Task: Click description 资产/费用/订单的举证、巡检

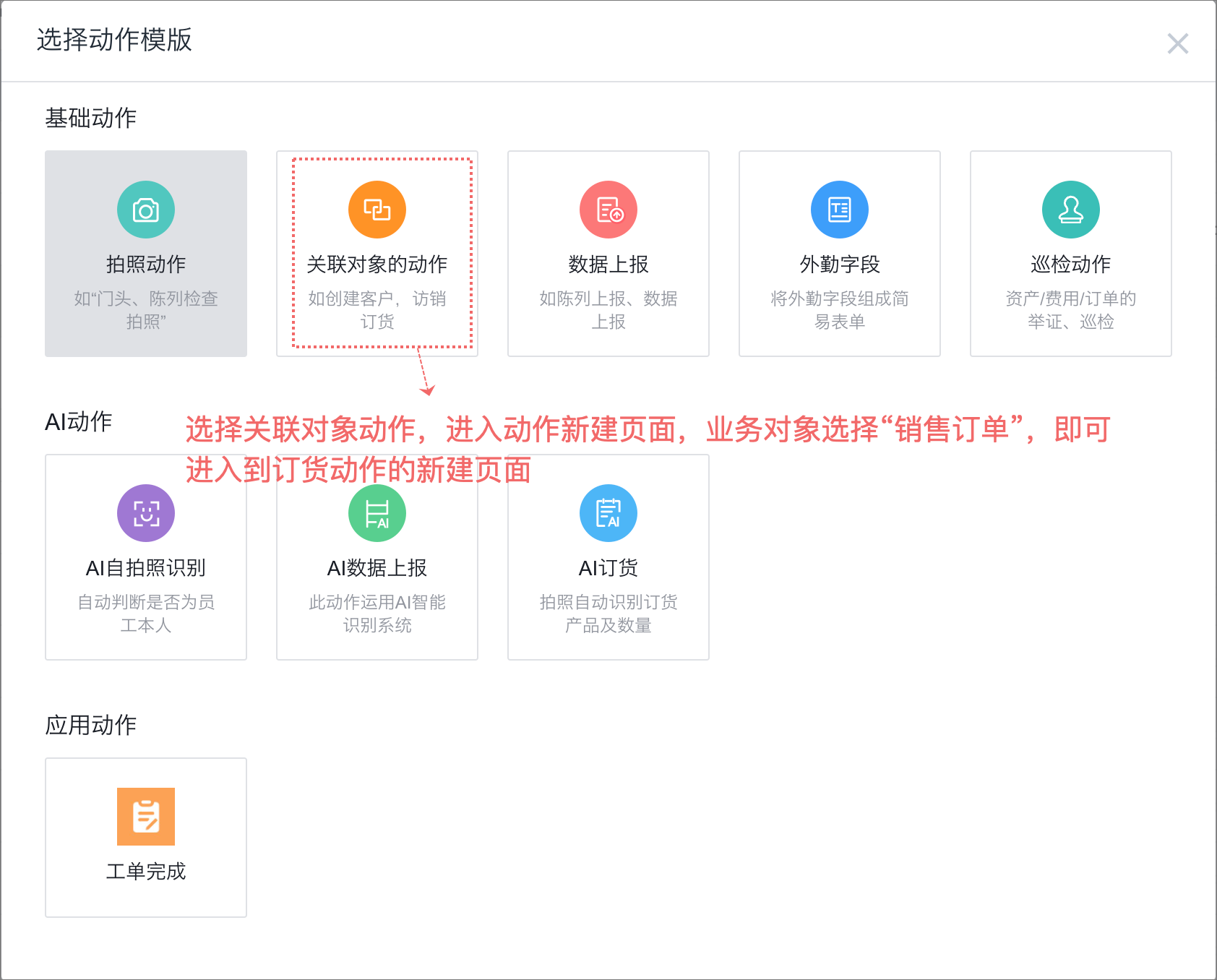Action: click(x=1071, y=310)
